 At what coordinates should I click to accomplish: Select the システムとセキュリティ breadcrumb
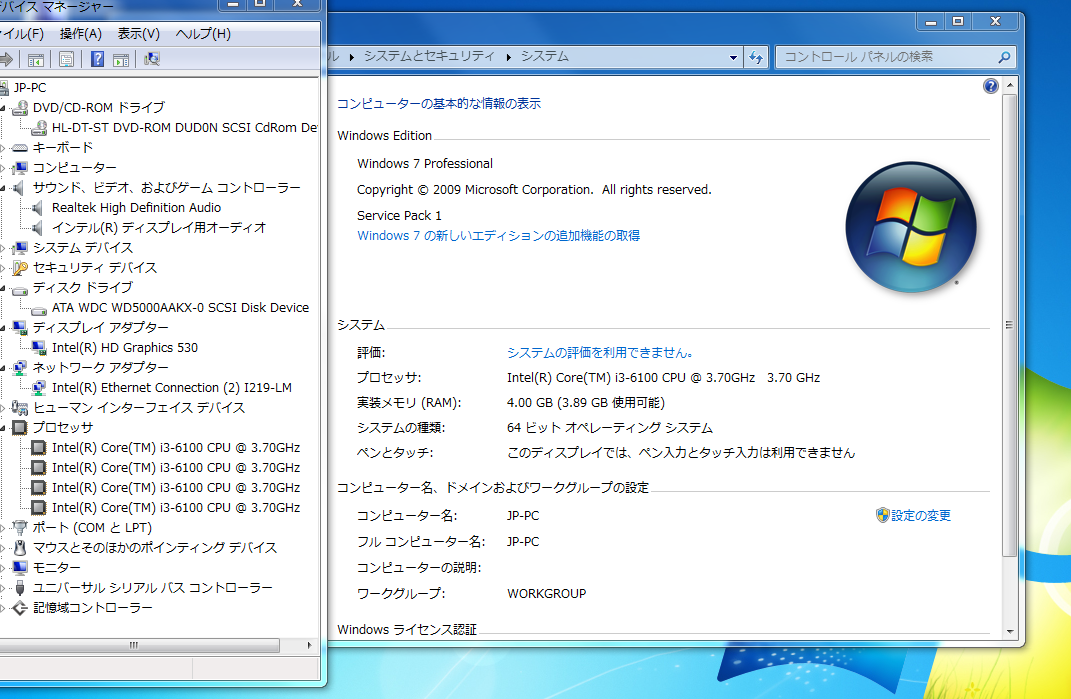429,56
